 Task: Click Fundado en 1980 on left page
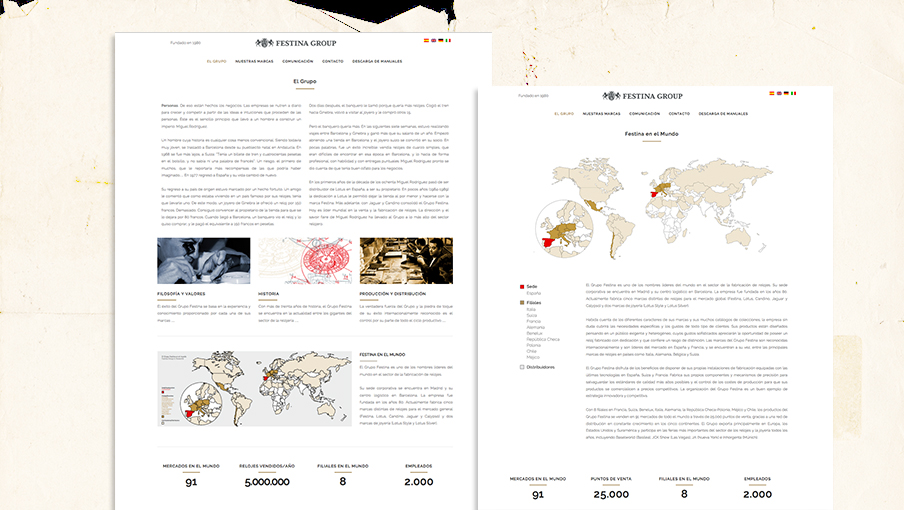pyautogui.click(x=185, y=43)
